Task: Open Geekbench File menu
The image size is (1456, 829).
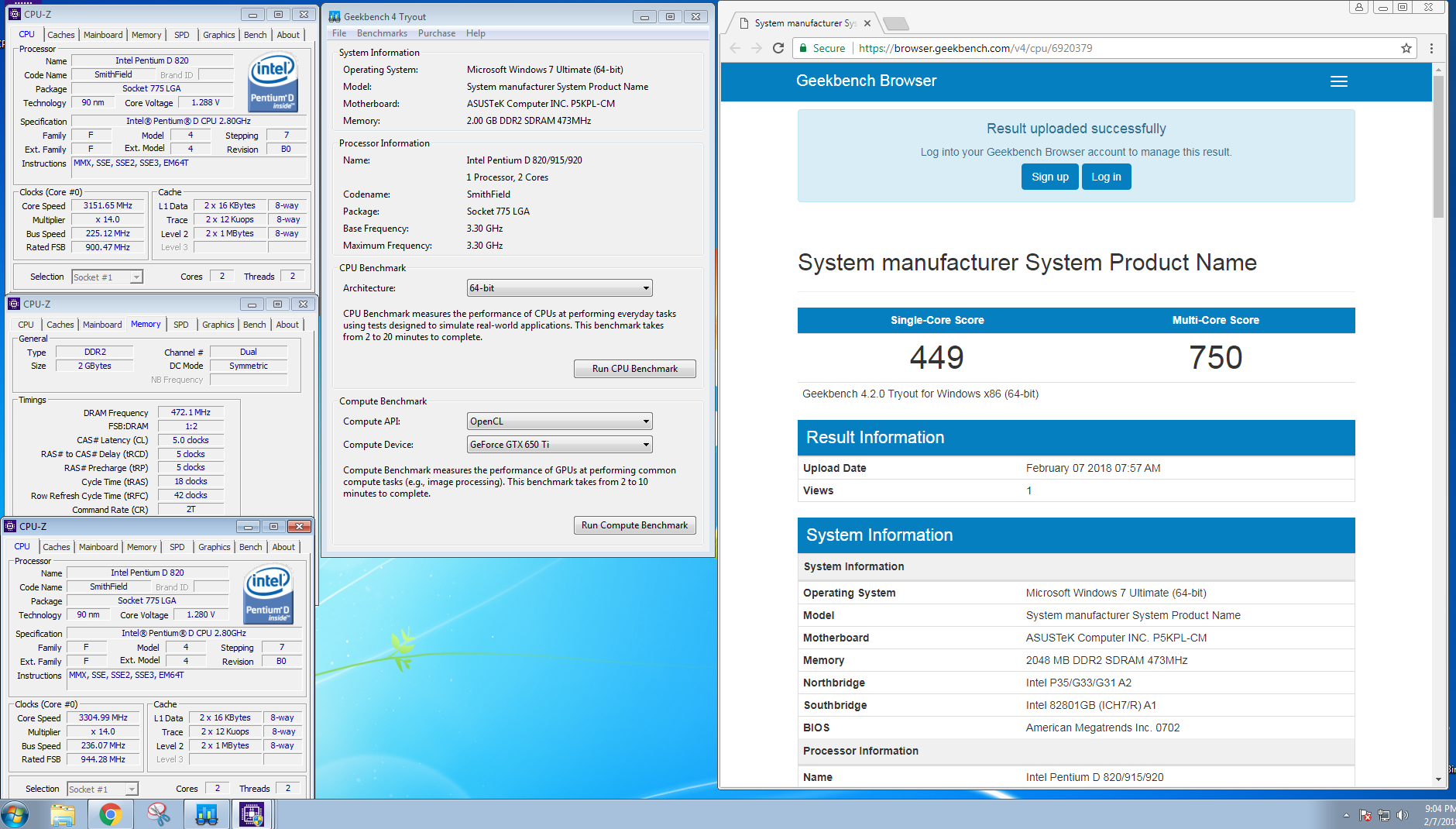Action: click(x=339, y=33)
